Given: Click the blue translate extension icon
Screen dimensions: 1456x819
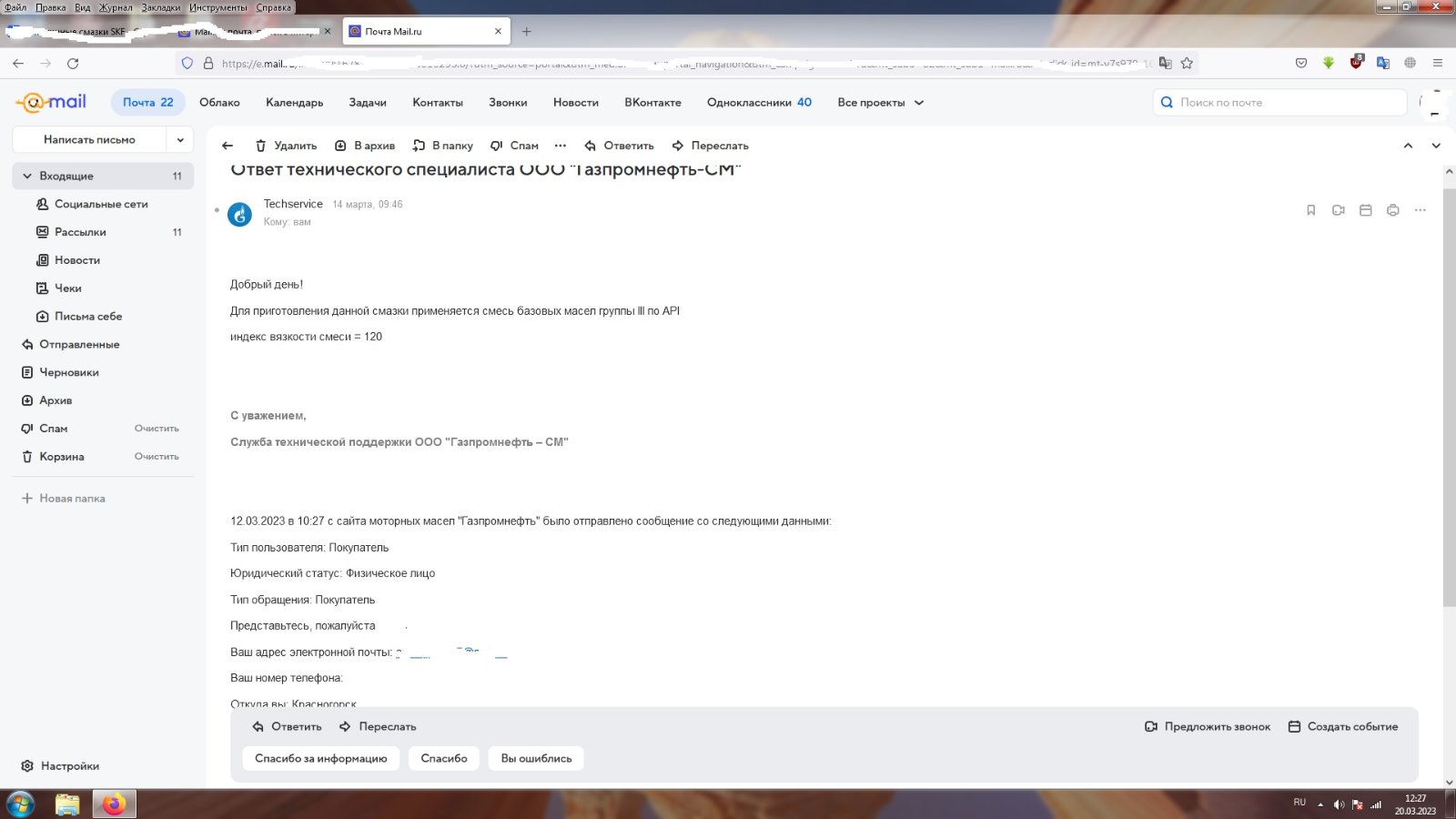Looking at the screenshot, I should coord(1383,63).
